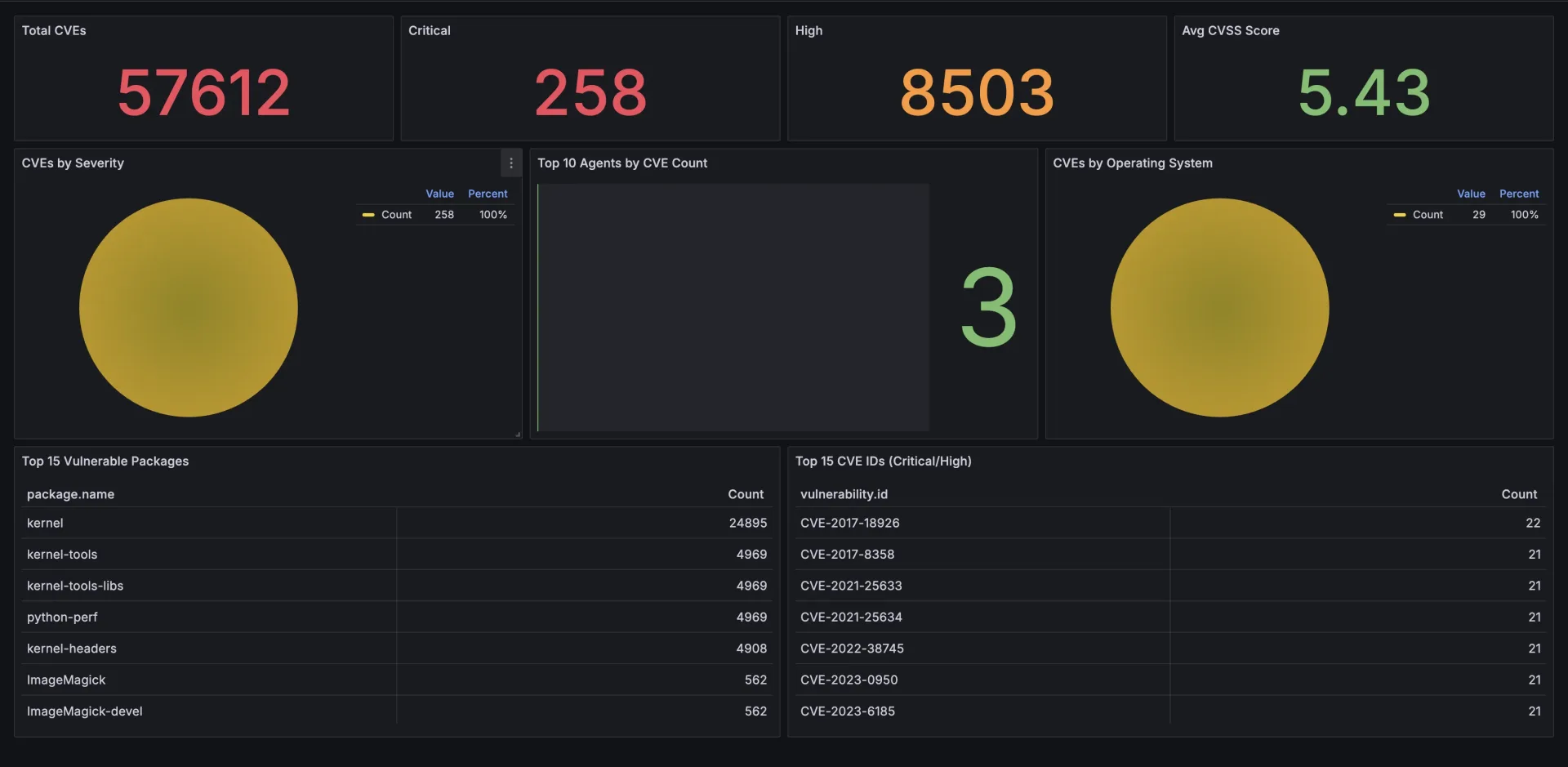The width and height of the screenshot is (1568, 767).
Task: Click the count 22 for CVE-2017-18926
Action: coord(1533,523)
